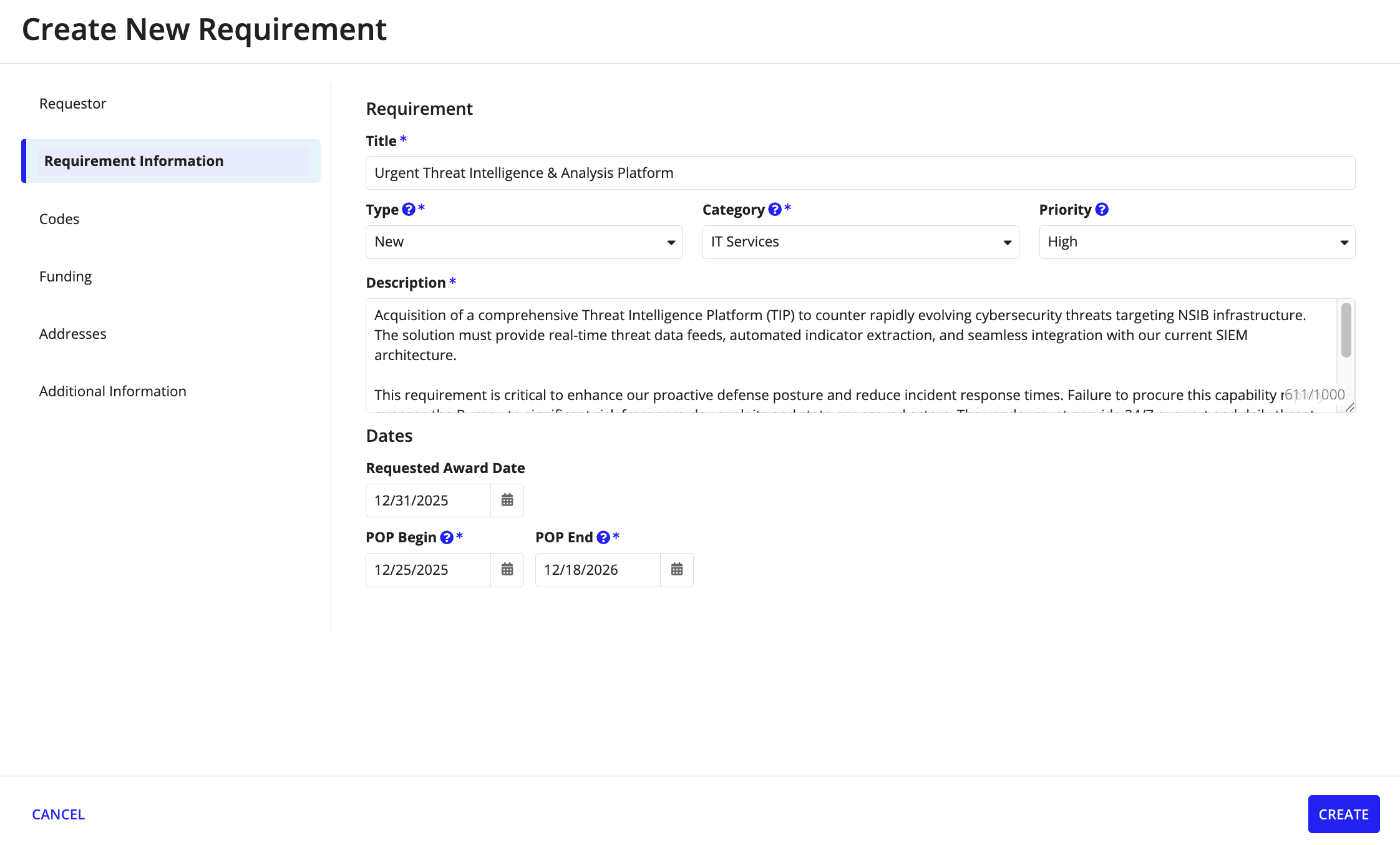Click the POP Begin date field 12/25/2025

click(429, 570)
